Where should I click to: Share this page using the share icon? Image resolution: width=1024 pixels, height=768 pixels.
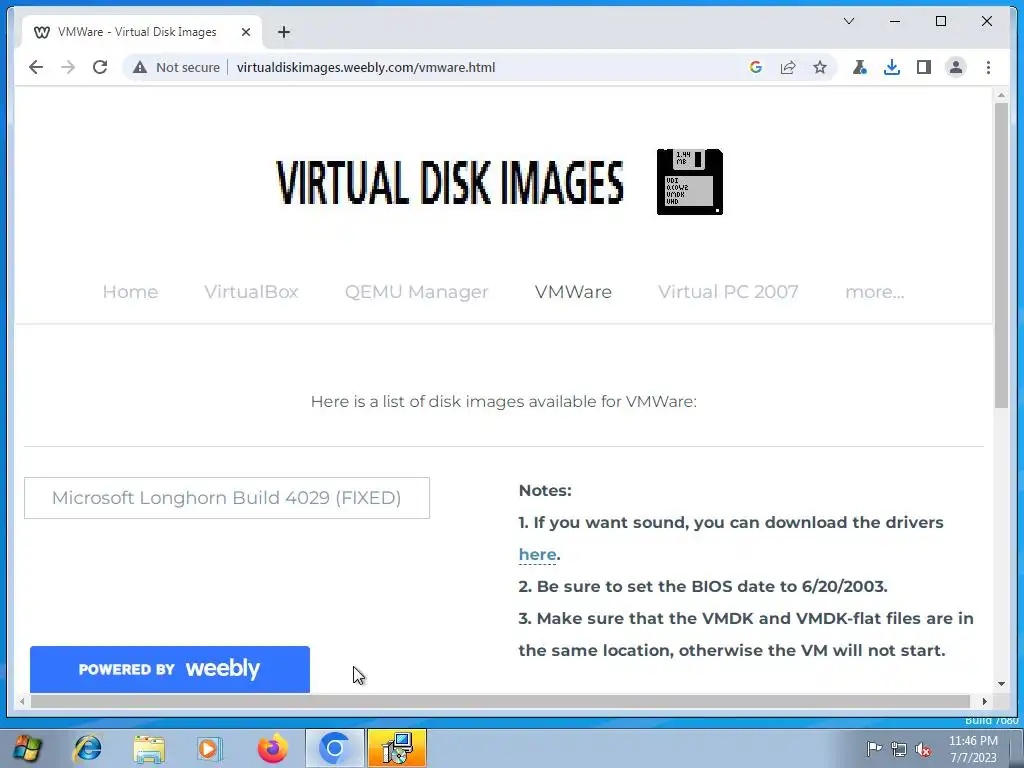pyautogui.click(x=788, y=67)
